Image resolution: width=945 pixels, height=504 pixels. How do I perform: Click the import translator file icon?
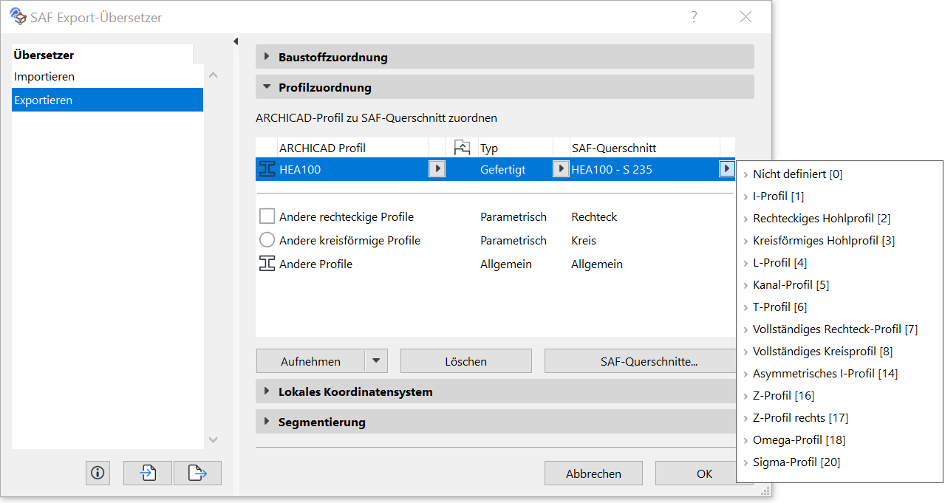(147, 473)
